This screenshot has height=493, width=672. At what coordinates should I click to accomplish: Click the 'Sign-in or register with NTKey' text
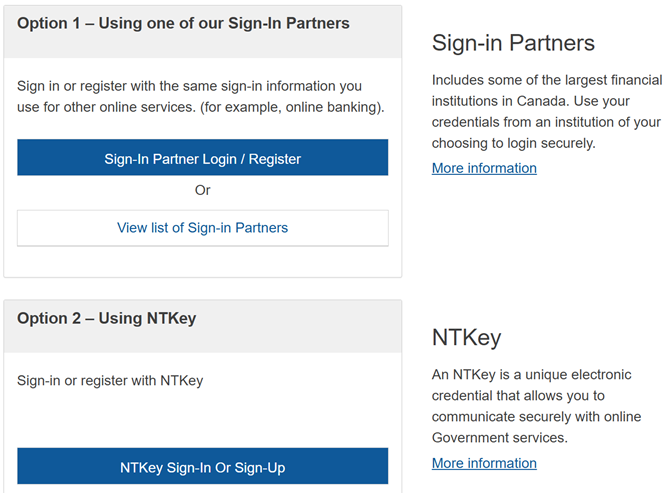(x=110, y=380)
